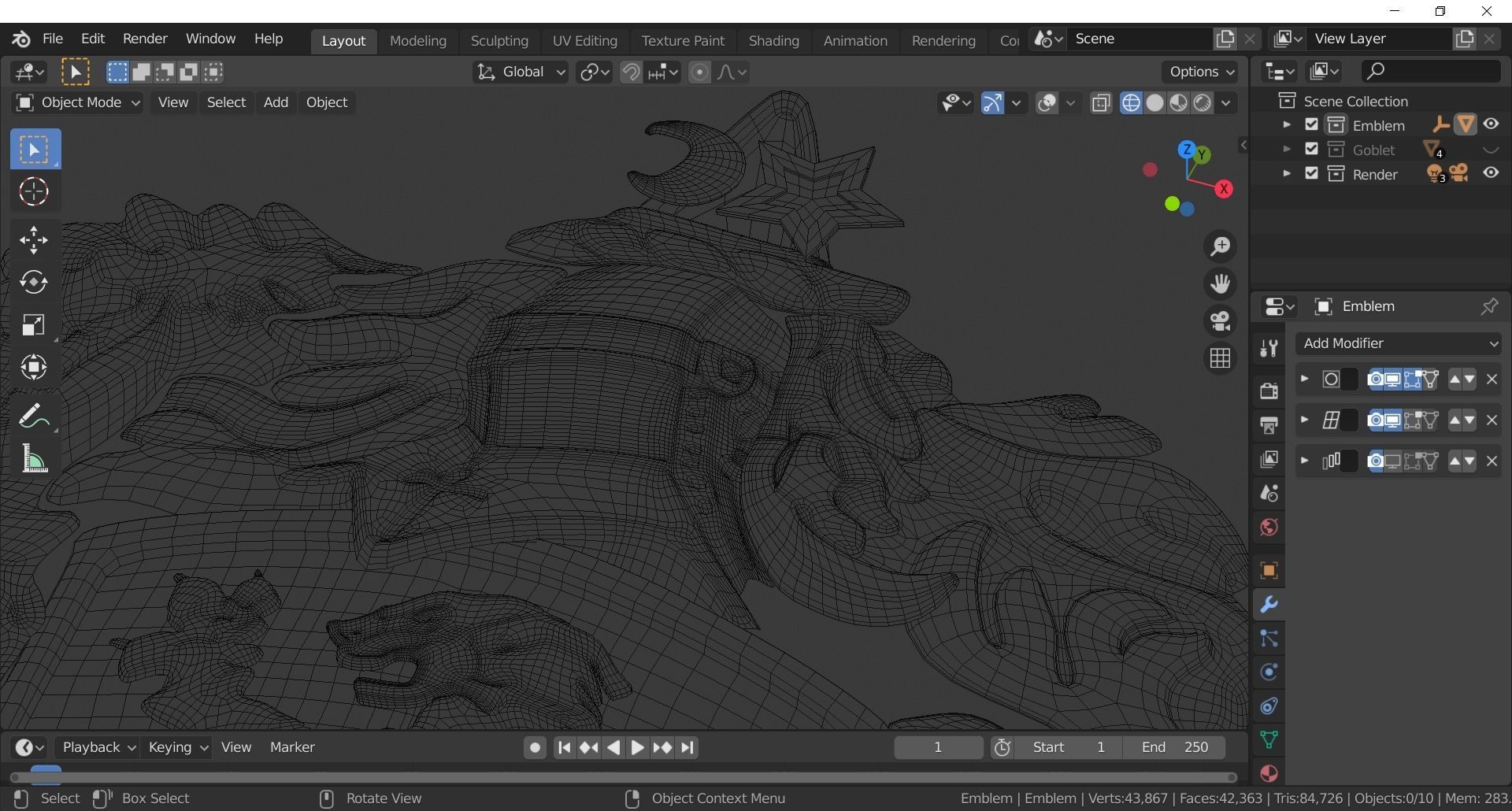
Task: Choose the Annotate pencil tool
Action: coord(34,417)
